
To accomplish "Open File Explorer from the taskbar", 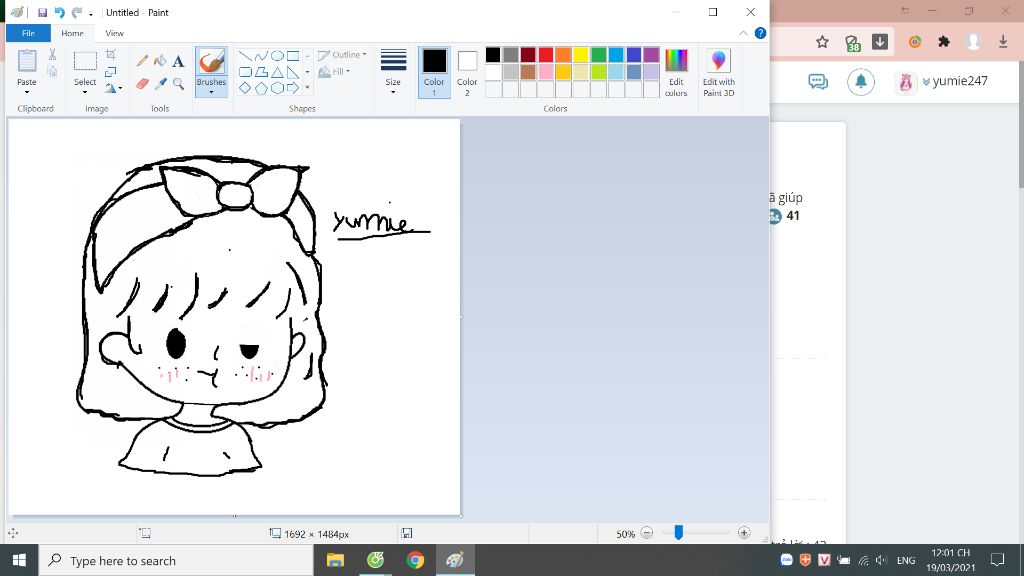I will tap(335, 560).
